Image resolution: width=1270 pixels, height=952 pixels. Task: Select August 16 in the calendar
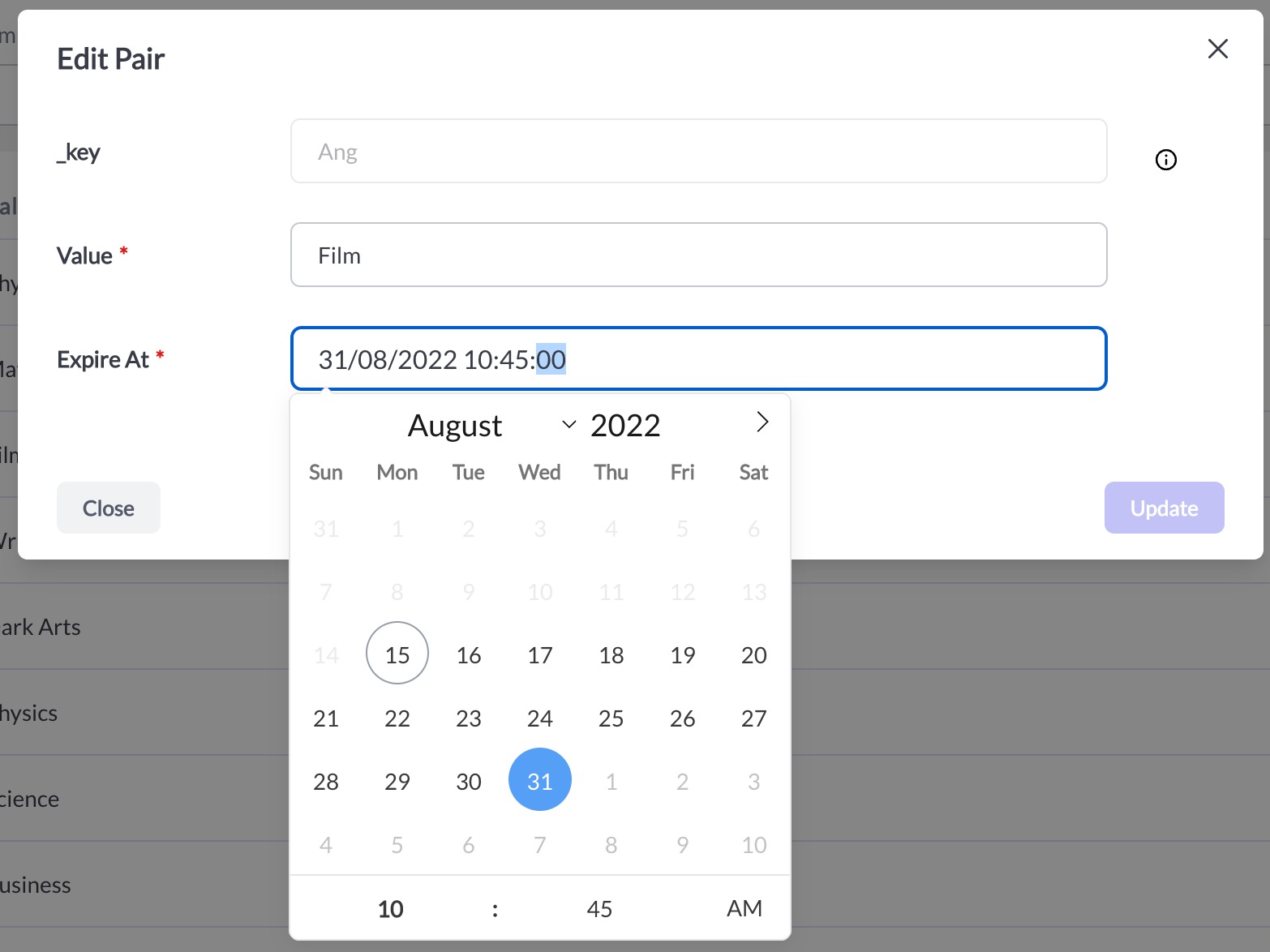pyautogui.click(x=469, y=654)
